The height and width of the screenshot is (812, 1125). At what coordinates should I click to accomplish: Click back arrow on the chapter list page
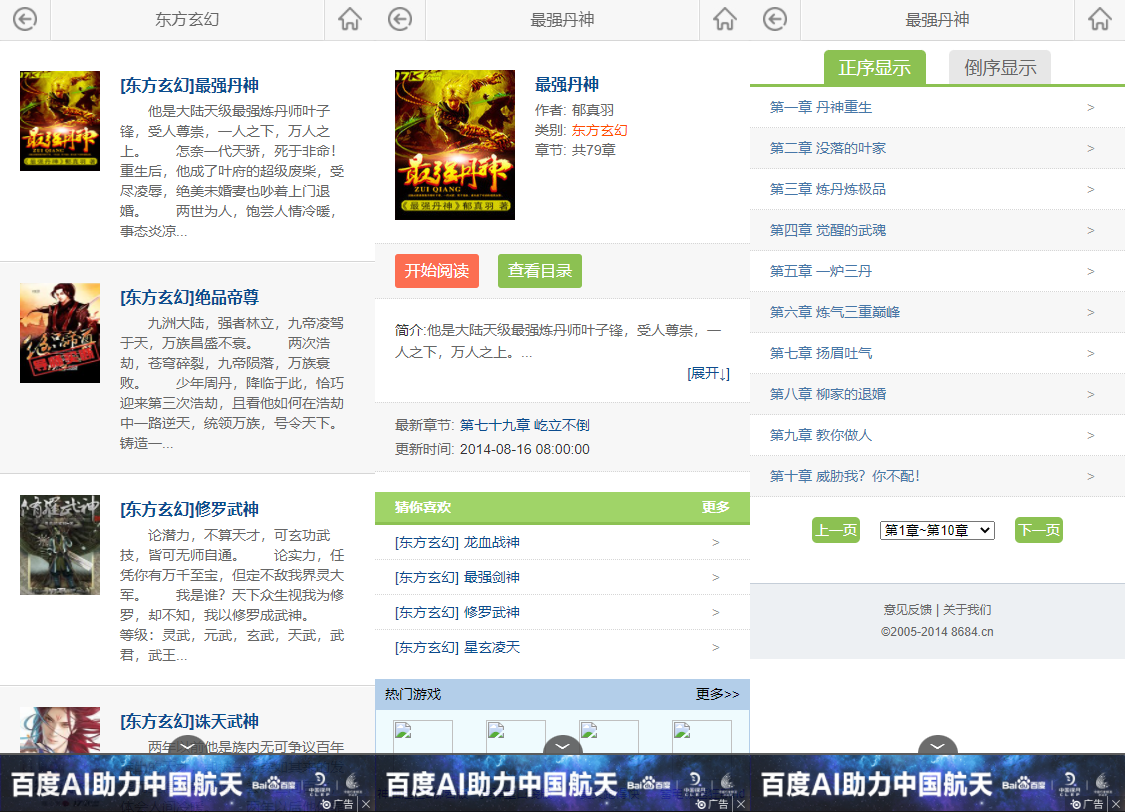(775, 19)
